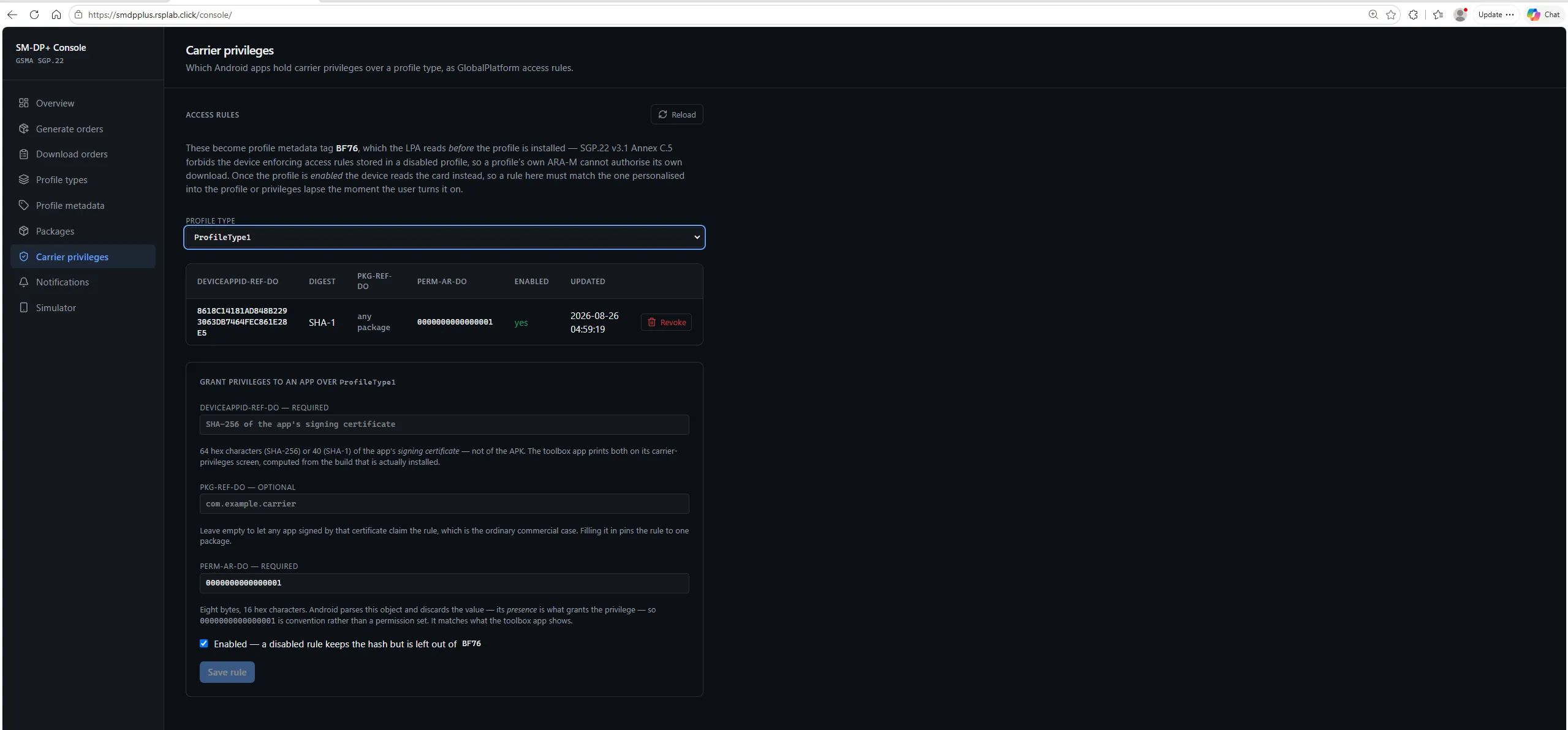Bookmark this page with star icon
This screenshot has width=1568, height=730.
(1391, 15)
